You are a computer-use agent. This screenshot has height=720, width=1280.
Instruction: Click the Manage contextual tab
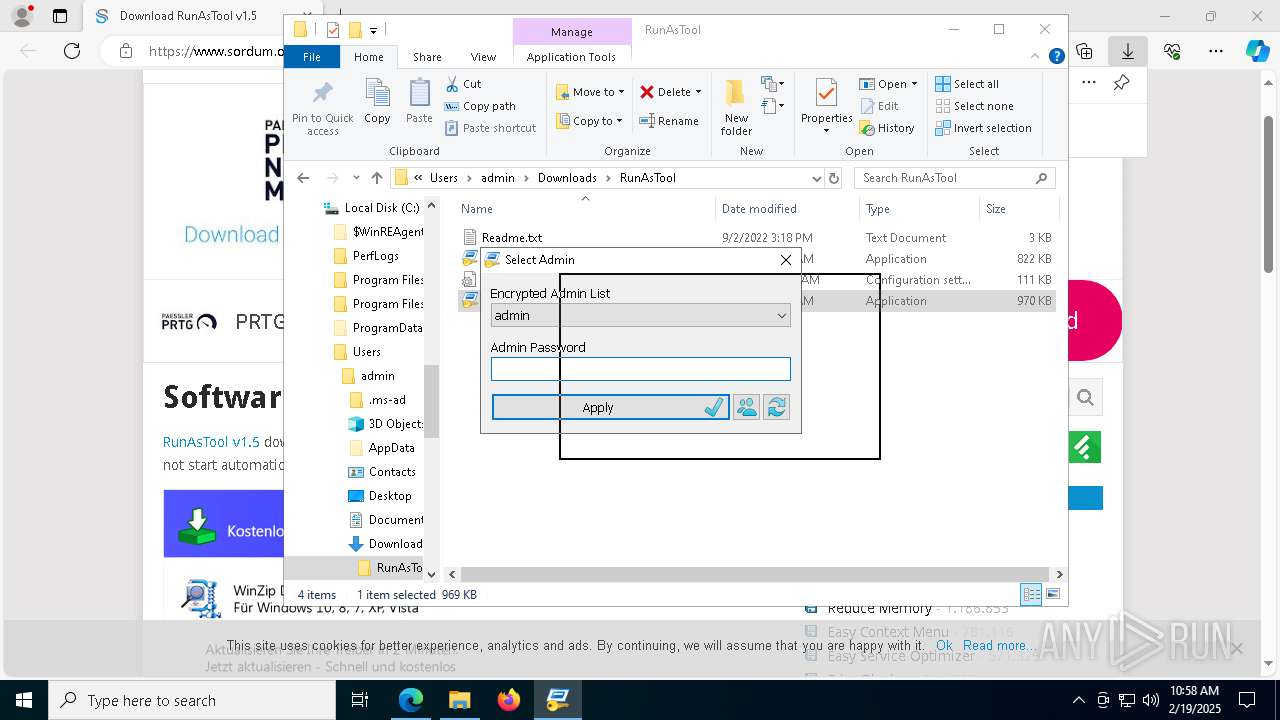(x=572, y=31)
